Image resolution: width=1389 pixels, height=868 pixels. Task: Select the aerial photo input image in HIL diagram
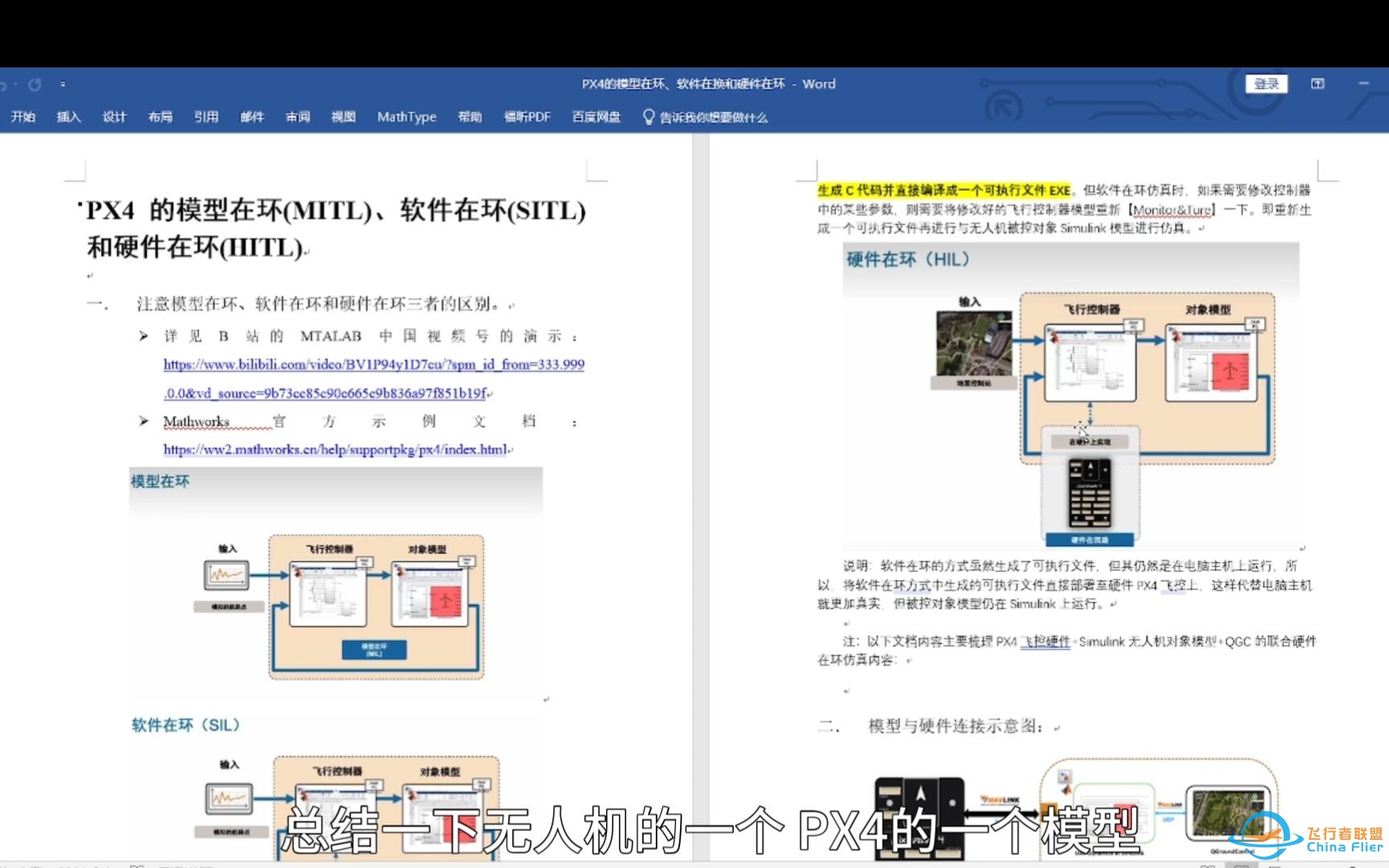click(974, 343)
